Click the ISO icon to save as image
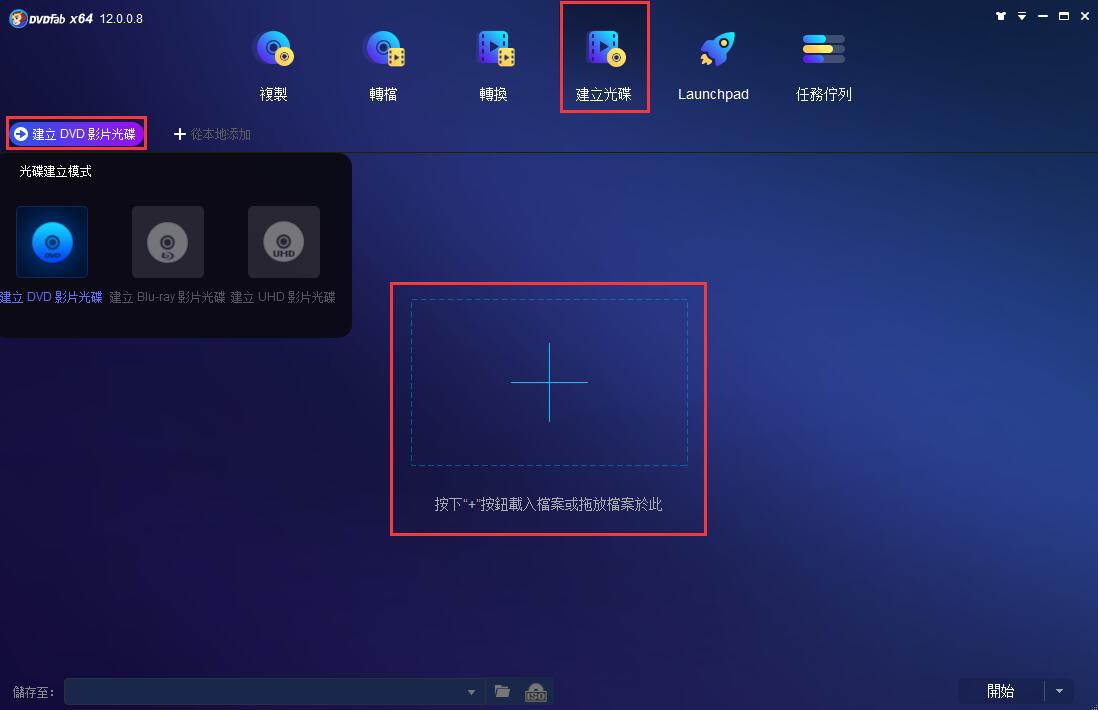Screen dimensions: 1098x710 coord(536,691)
